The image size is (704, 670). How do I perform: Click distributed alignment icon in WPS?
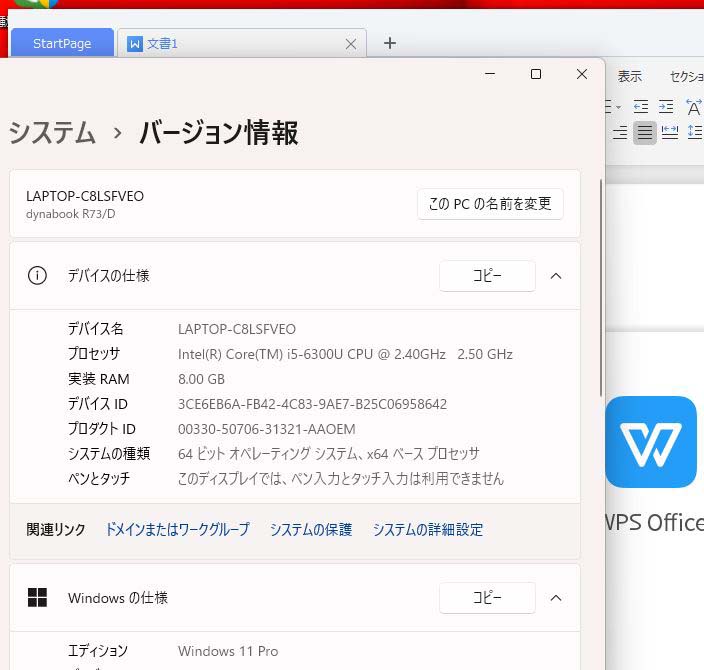coord(669,133)
